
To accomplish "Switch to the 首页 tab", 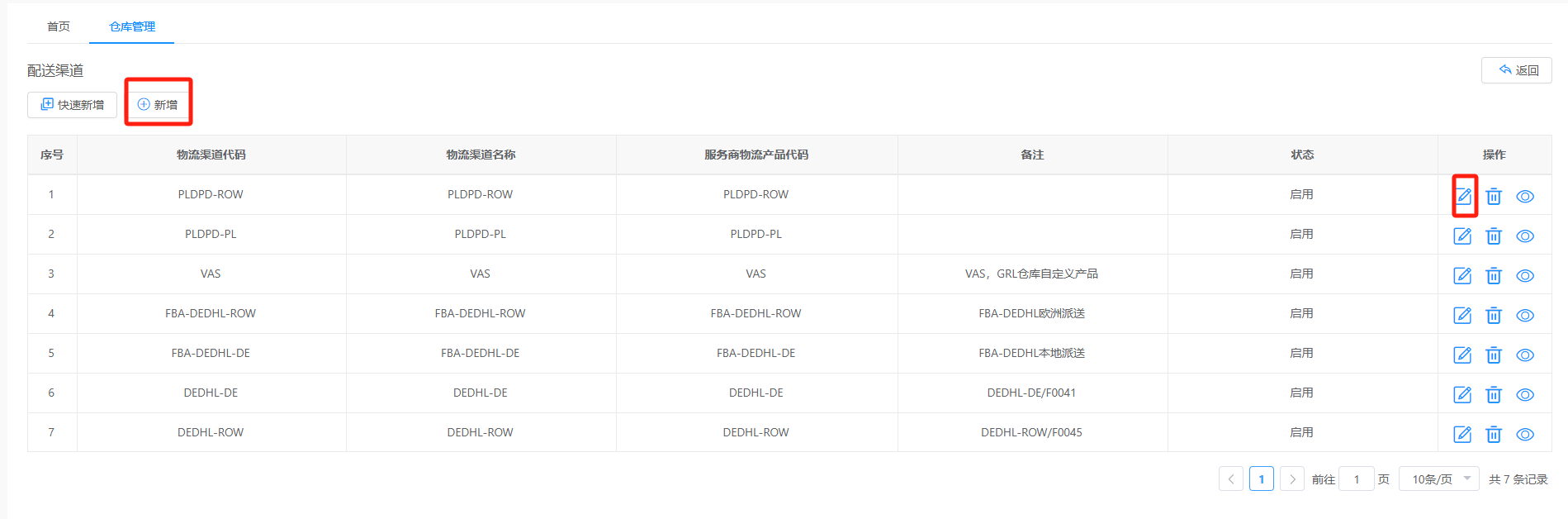I will pos(59,26).
